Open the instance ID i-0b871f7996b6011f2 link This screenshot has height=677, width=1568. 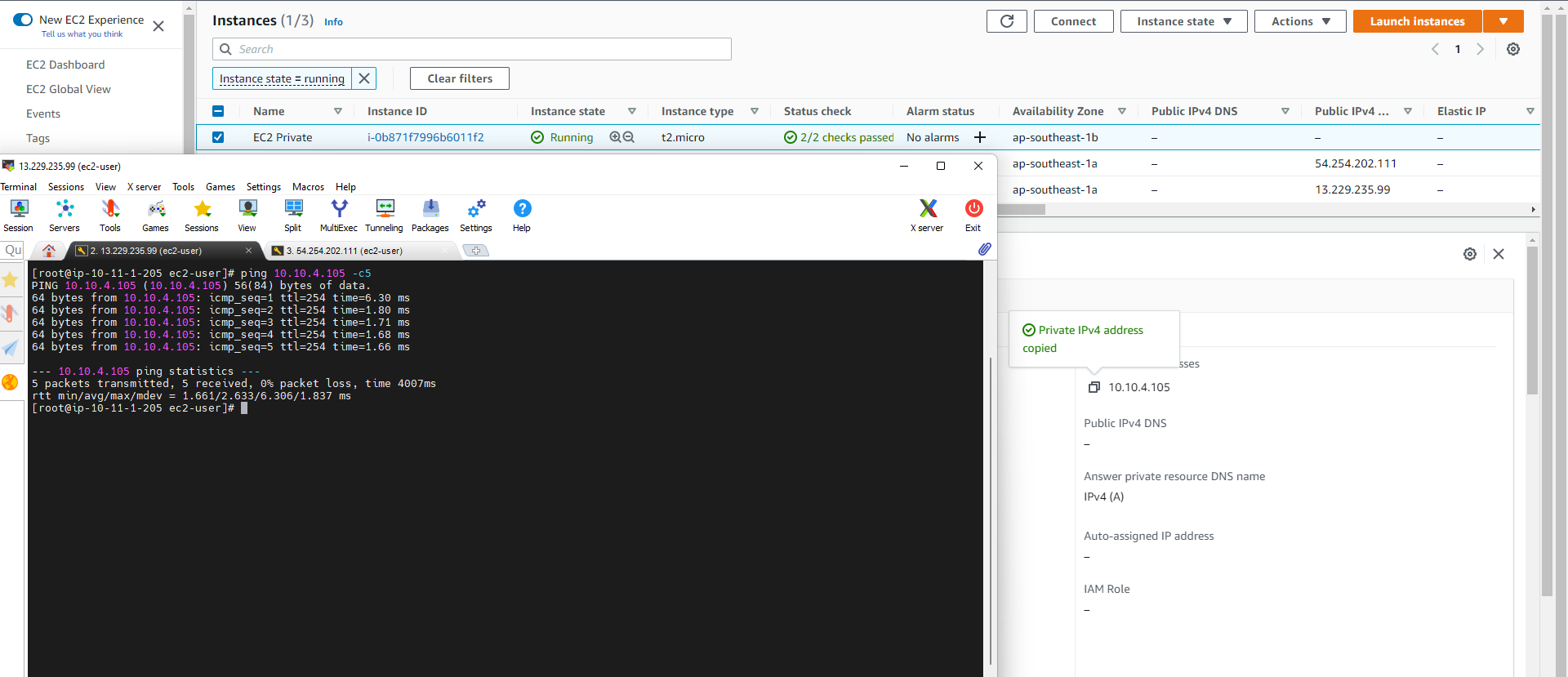point(425,137)
